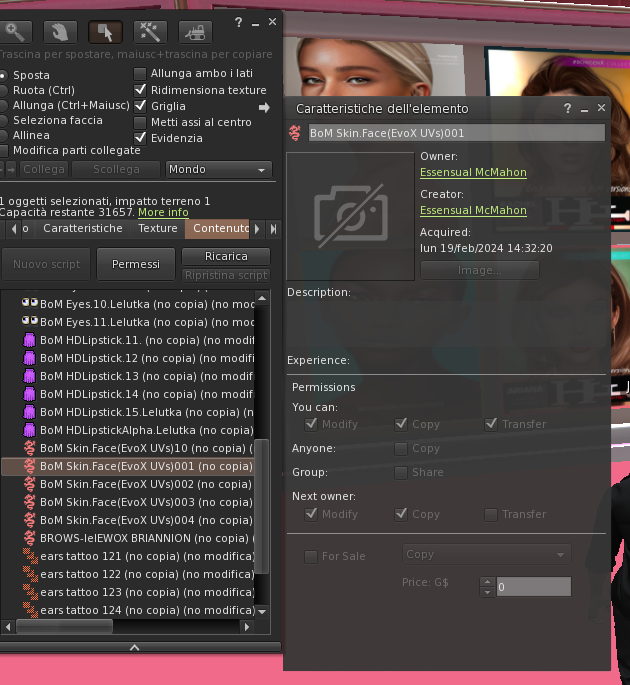Select the Edit pointer tool

click(105, 32)
